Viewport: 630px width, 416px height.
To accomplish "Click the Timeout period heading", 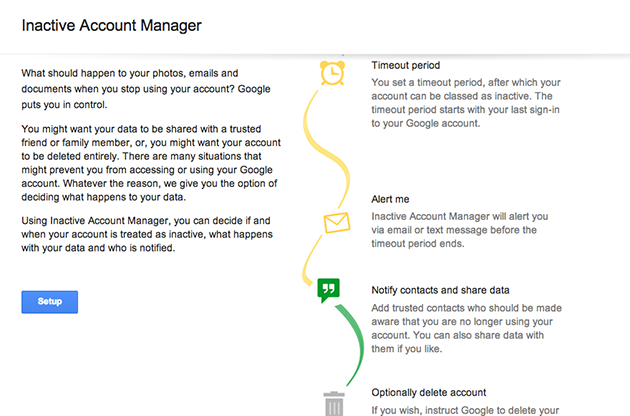I will tap(405, 65).
